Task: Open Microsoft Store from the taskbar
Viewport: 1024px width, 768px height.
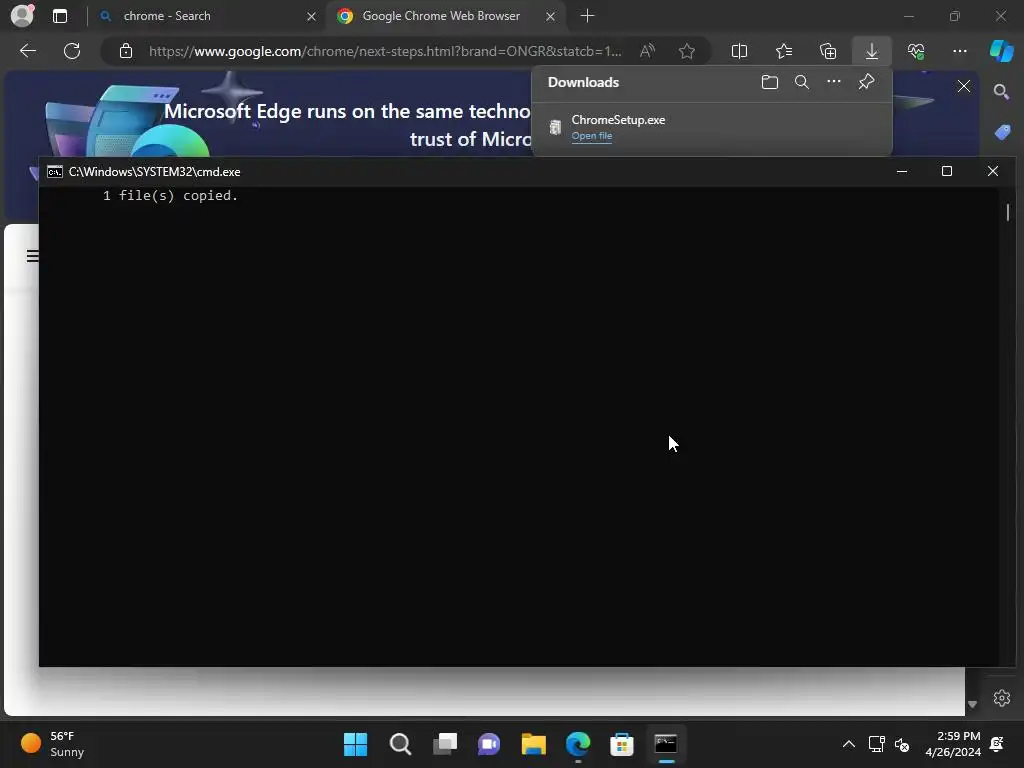Action: [x=622, y=744]
